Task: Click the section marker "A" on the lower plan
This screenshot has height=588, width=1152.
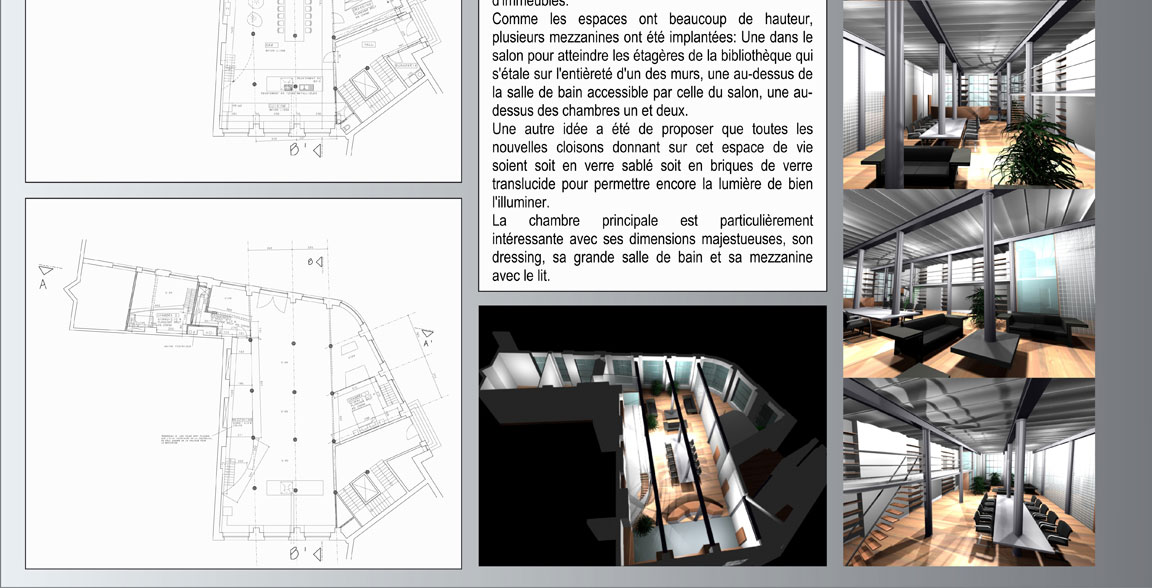Action: click(x=43, y=284)
